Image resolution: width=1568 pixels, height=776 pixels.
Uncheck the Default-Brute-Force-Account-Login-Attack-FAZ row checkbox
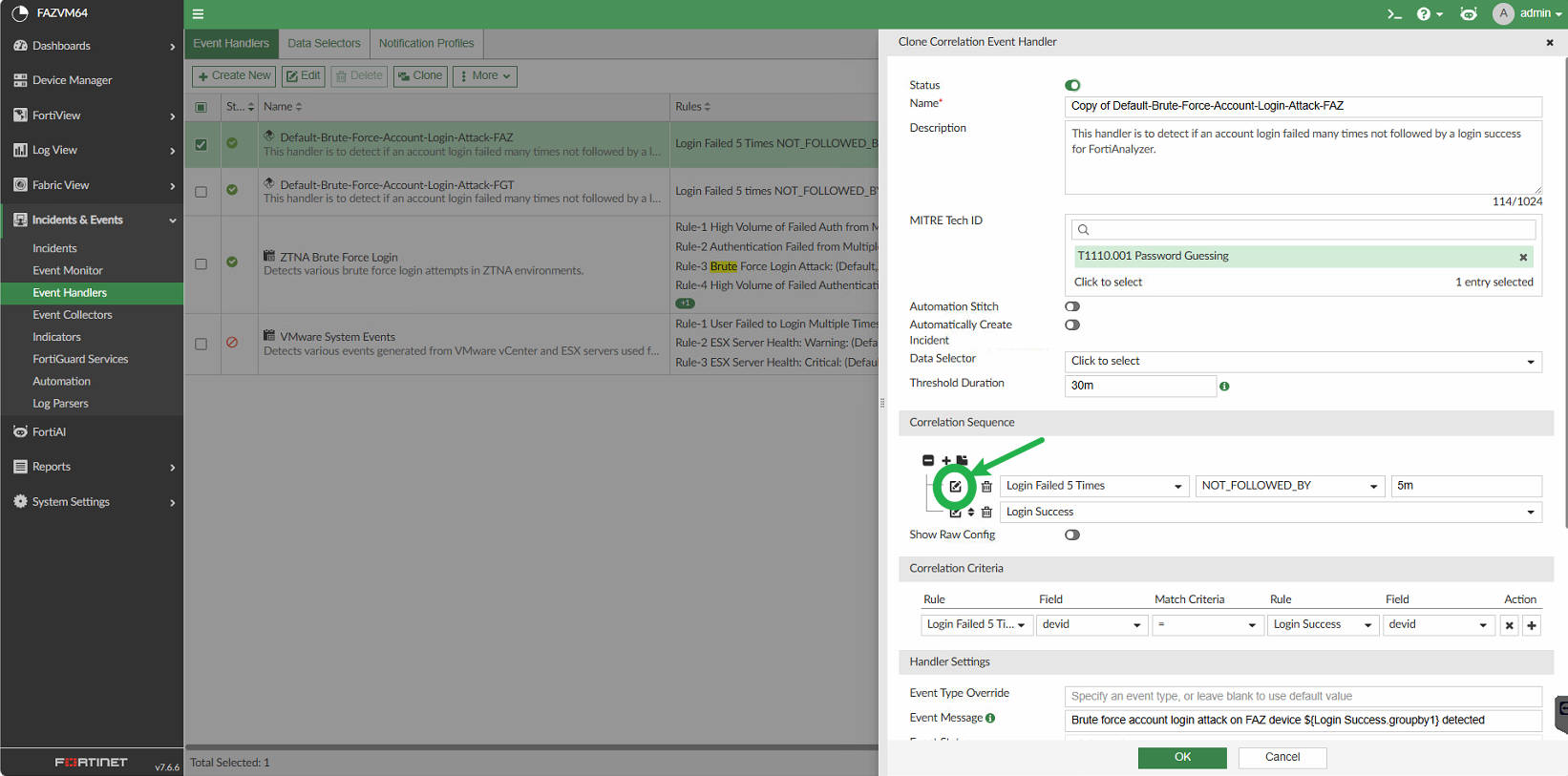(201, 145)
